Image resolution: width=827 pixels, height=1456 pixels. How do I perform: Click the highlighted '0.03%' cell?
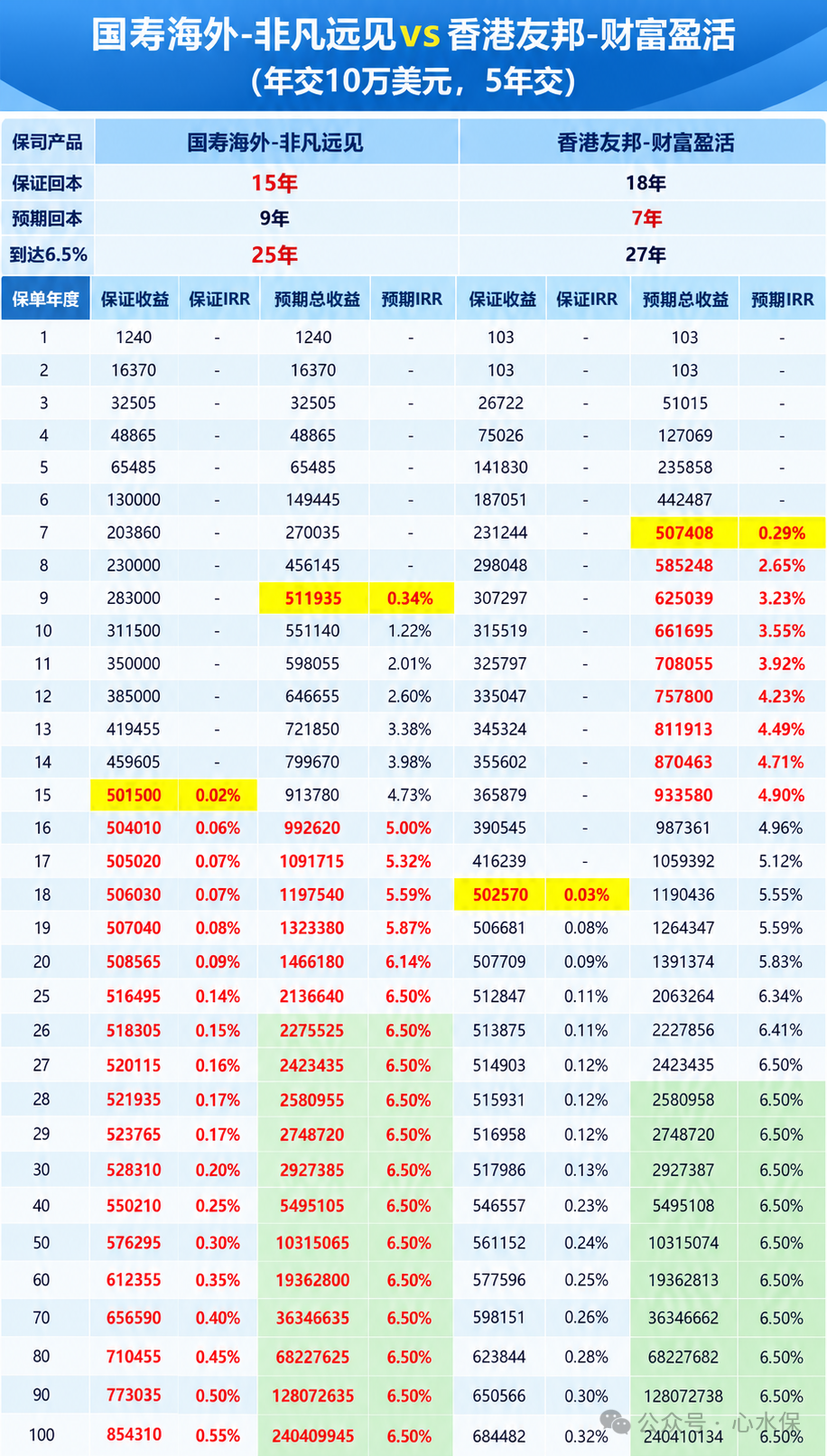pos(587,895)
